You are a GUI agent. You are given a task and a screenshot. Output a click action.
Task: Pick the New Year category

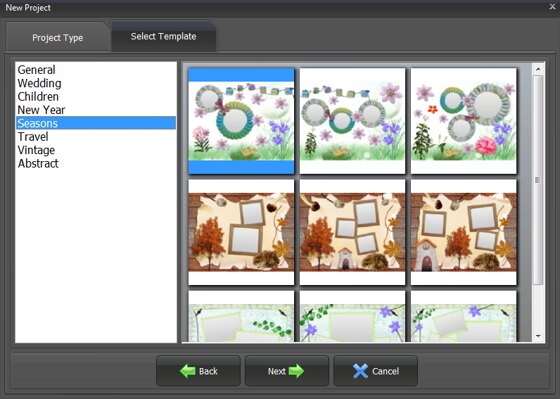(41, 110)
